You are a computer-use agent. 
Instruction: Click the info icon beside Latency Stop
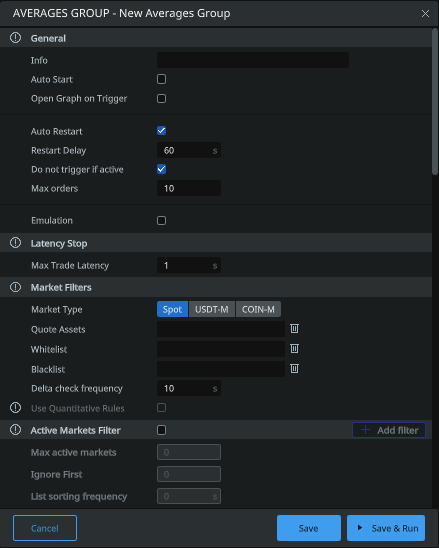pos(15,243)
